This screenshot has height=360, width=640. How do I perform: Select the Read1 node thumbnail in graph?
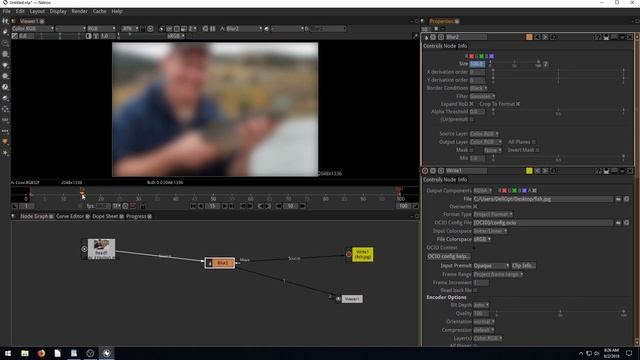101,249
